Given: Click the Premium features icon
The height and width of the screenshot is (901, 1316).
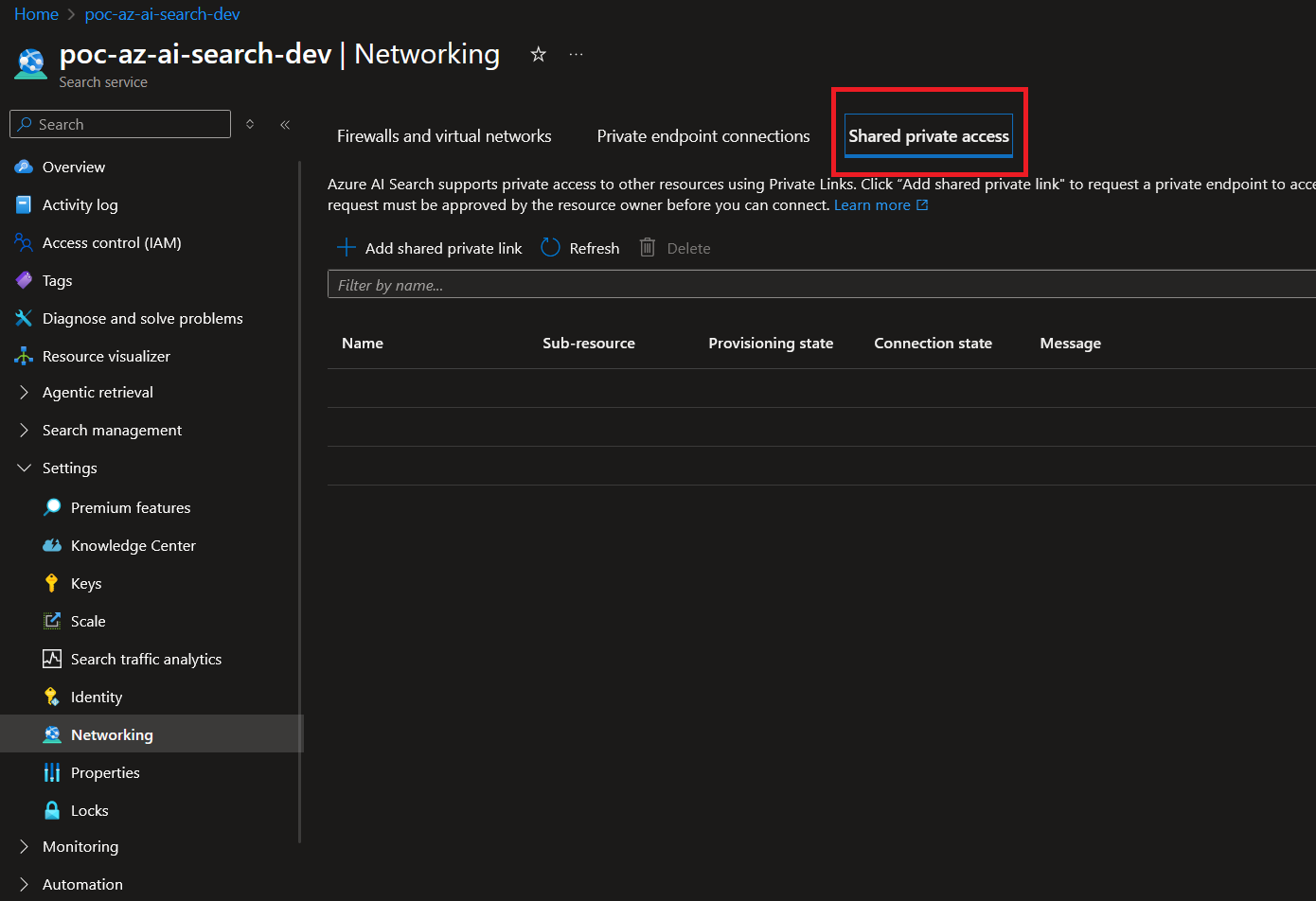Looking at the screenshot, I should click(x=52, y=507).
